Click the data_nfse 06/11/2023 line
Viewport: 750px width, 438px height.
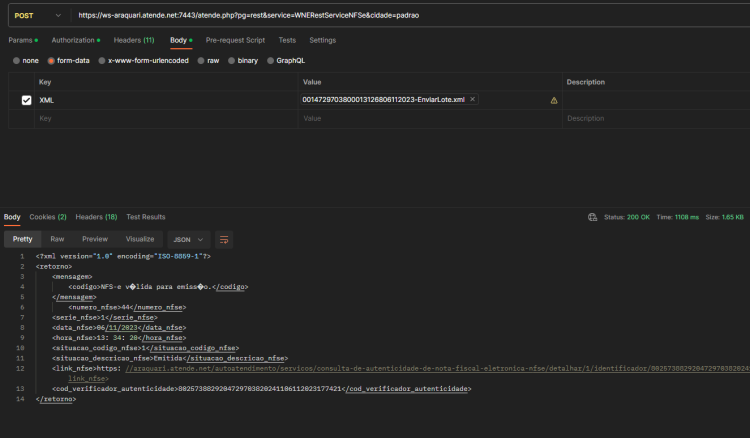[x=119, y=328]
